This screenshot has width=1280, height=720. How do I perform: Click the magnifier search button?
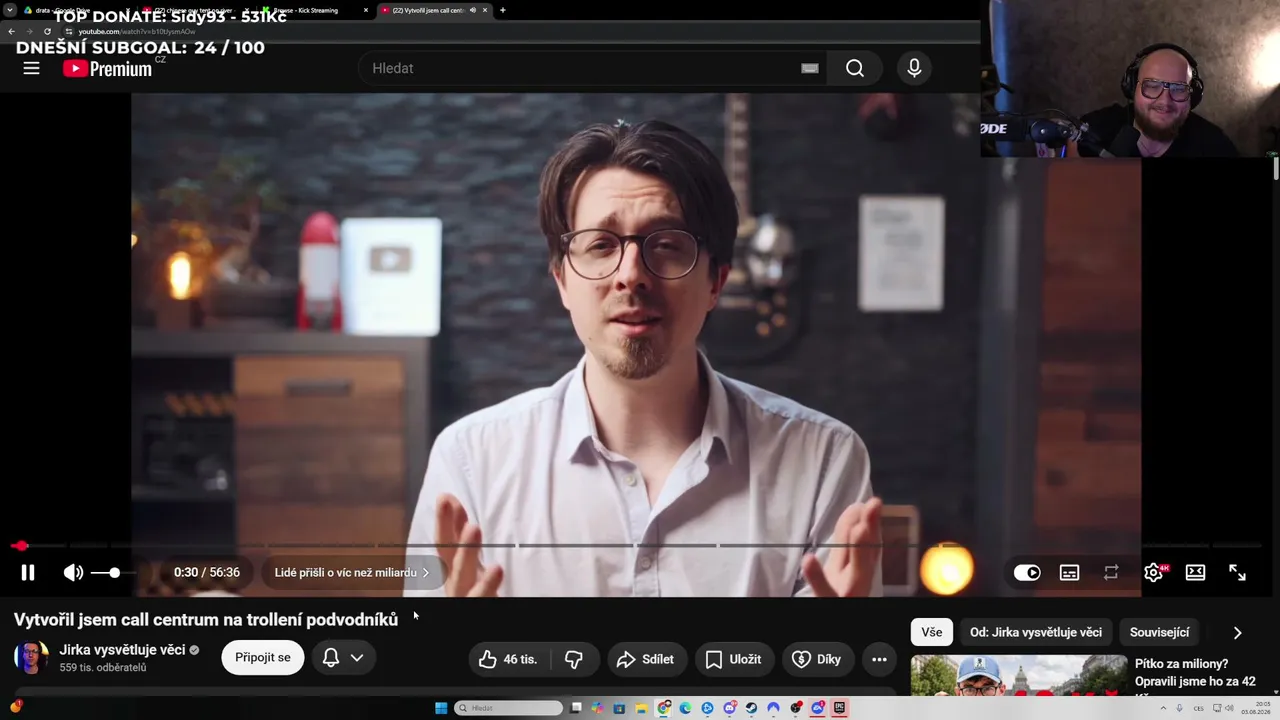[855, 68]
